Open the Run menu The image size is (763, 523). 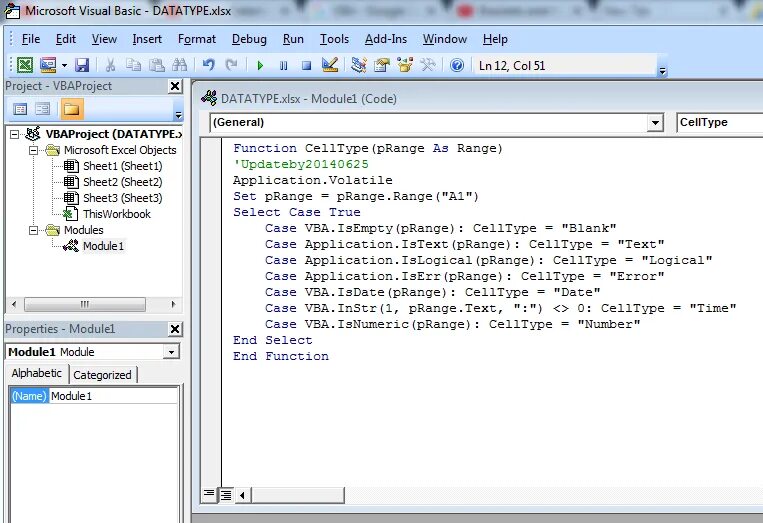(x=293, y=39)
